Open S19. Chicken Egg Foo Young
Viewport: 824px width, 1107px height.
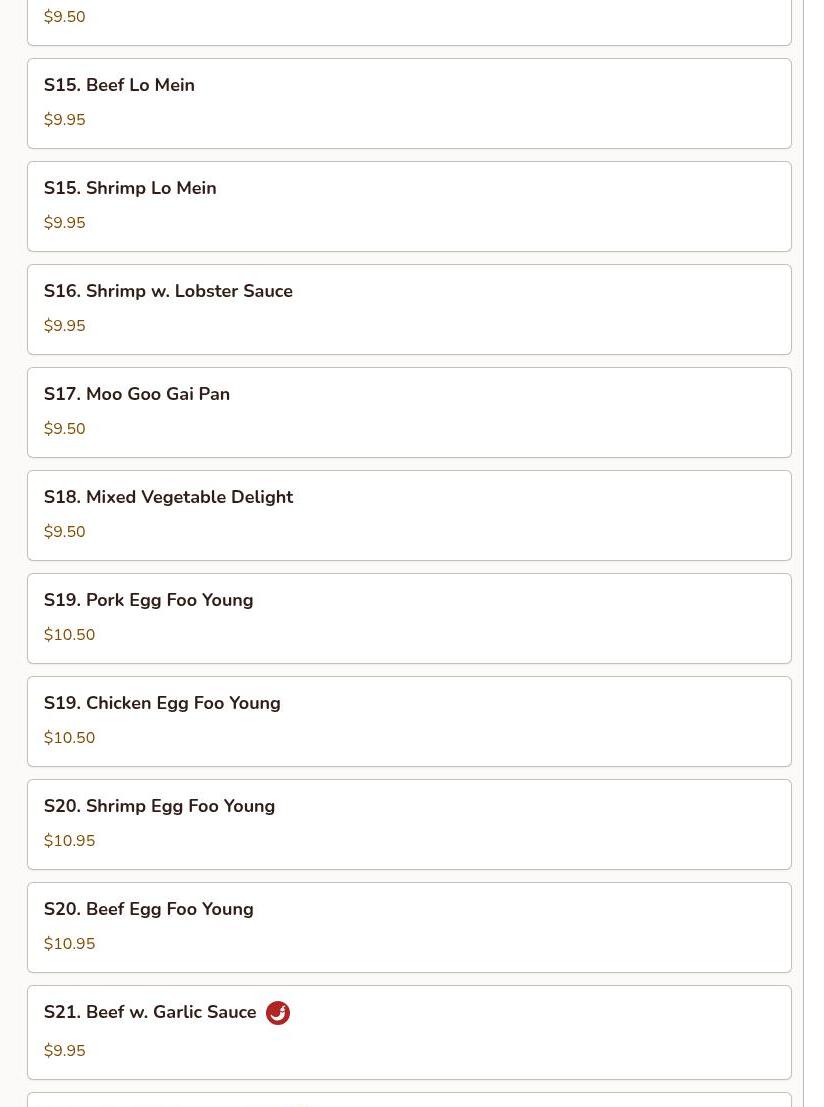(410, 722)
